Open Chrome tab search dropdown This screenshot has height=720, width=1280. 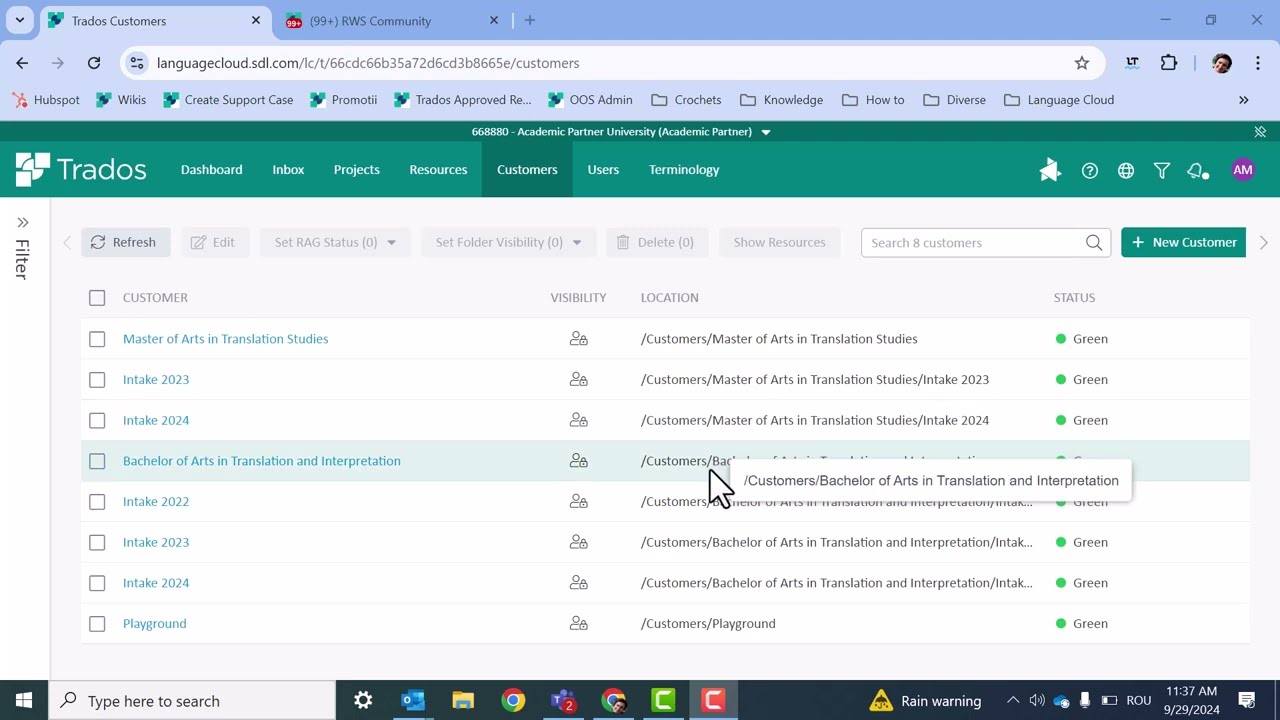click(19, 20)
